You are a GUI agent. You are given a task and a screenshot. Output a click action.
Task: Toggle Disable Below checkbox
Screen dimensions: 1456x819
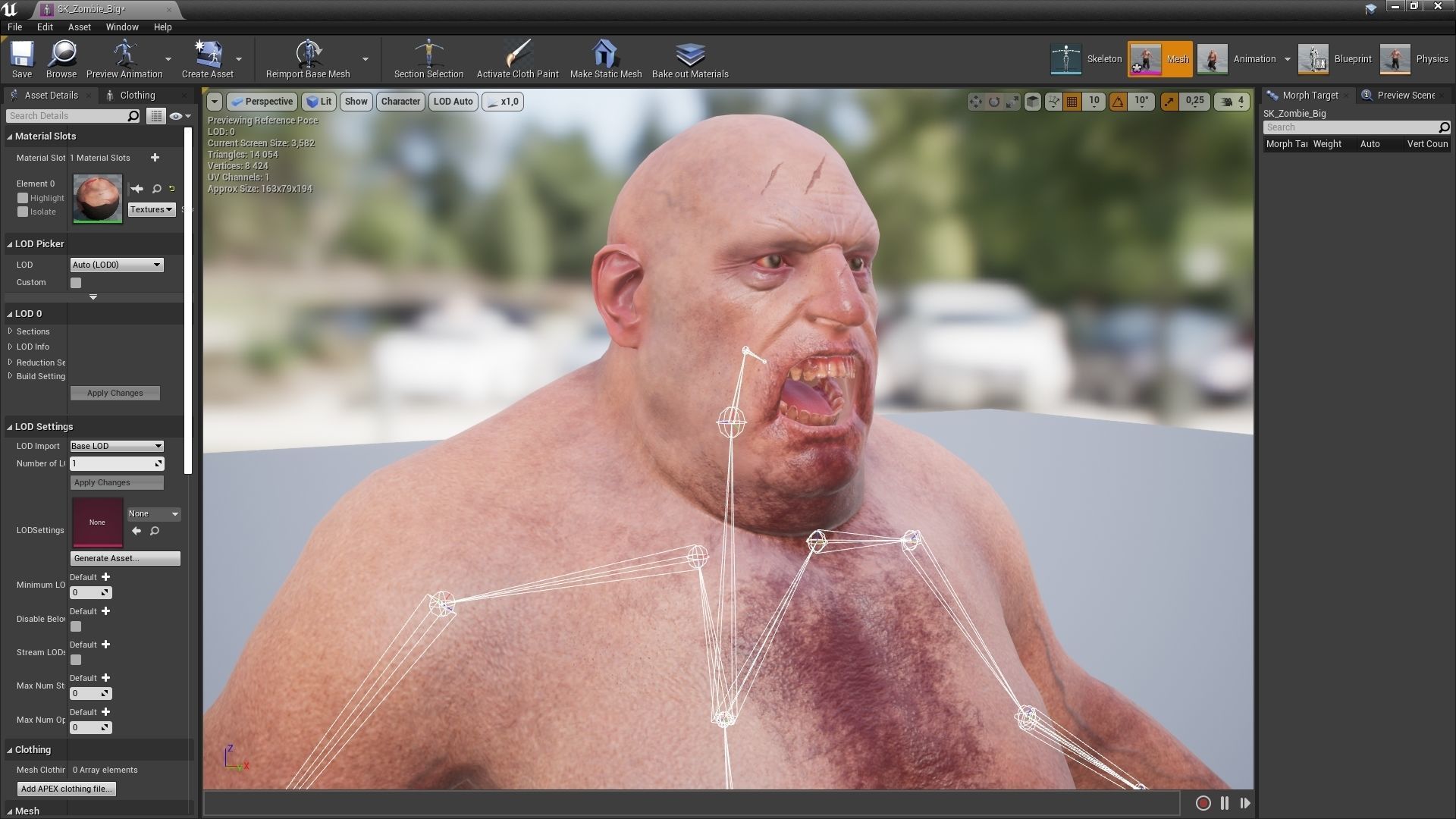76,626
